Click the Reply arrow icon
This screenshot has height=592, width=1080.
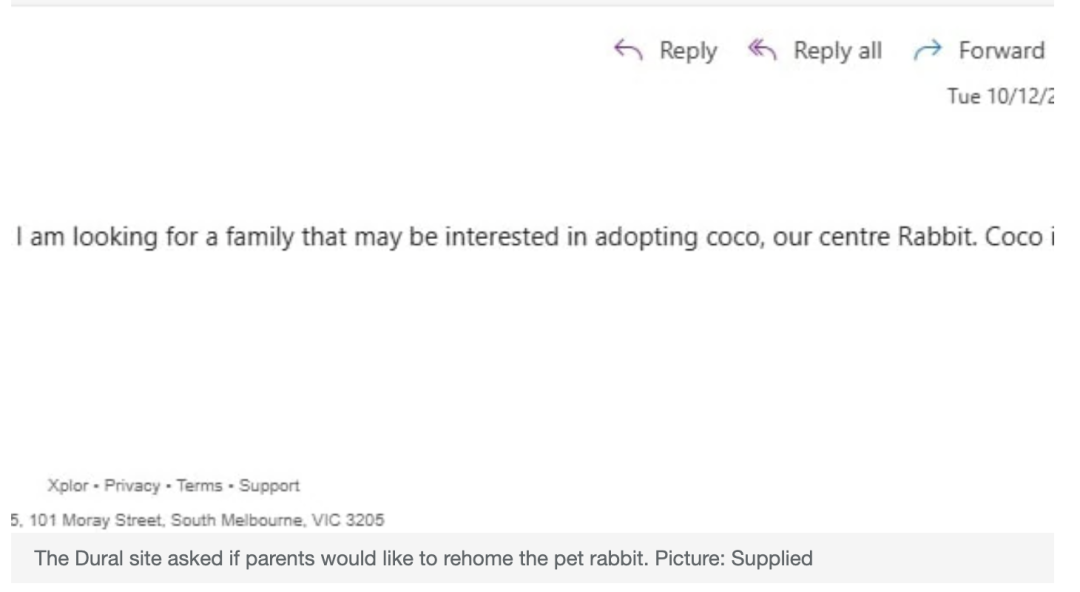coord(627,51)
